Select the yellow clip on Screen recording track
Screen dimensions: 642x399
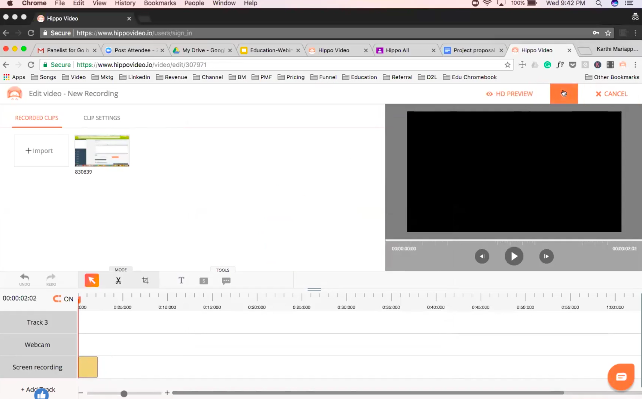tap(88, 367)
